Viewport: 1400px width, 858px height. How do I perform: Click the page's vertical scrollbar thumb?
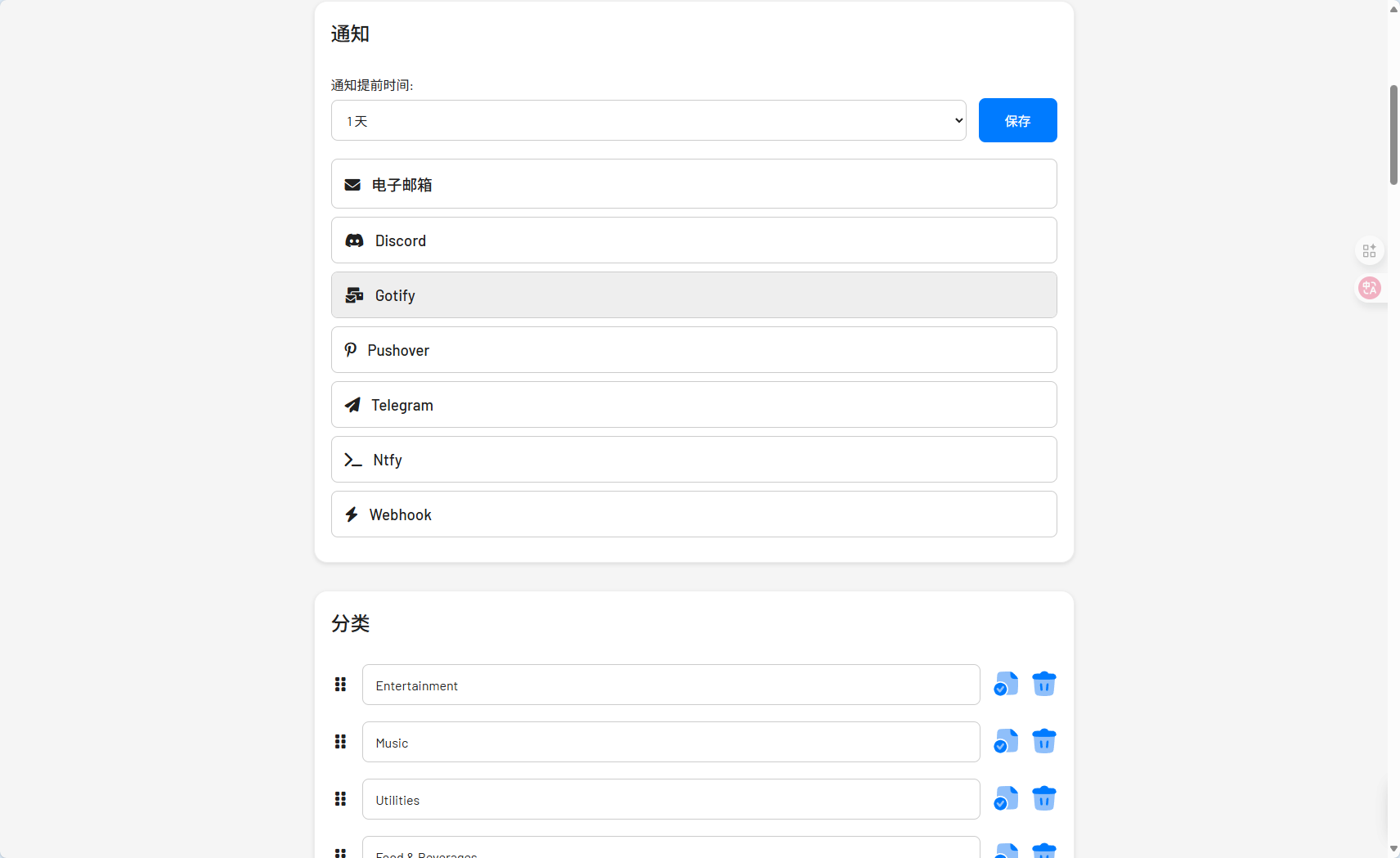[x=1393, y=135]
